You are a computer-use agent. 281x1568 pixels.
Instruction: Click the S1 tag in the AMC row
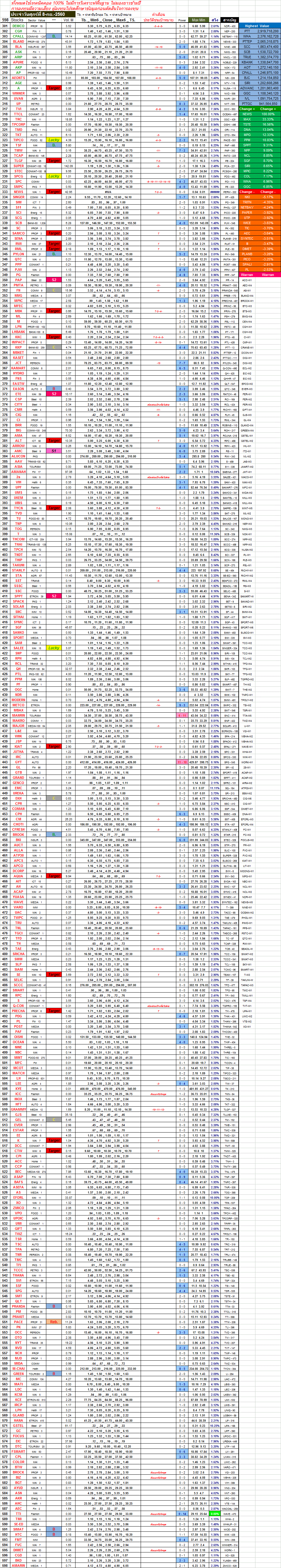click(x=54, y=450)
